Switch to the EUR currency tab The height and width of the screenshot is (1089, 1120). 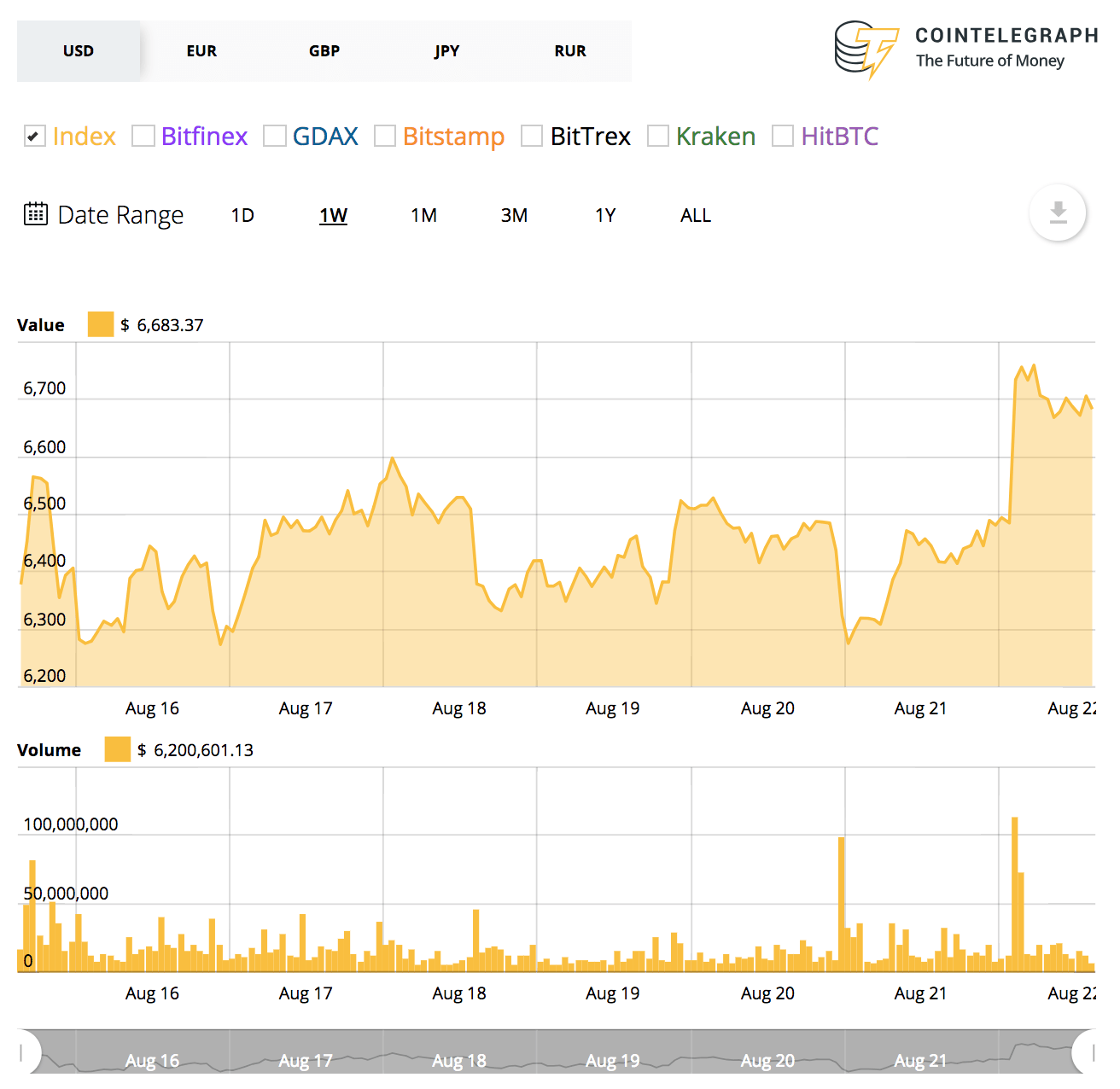point(201,51)
